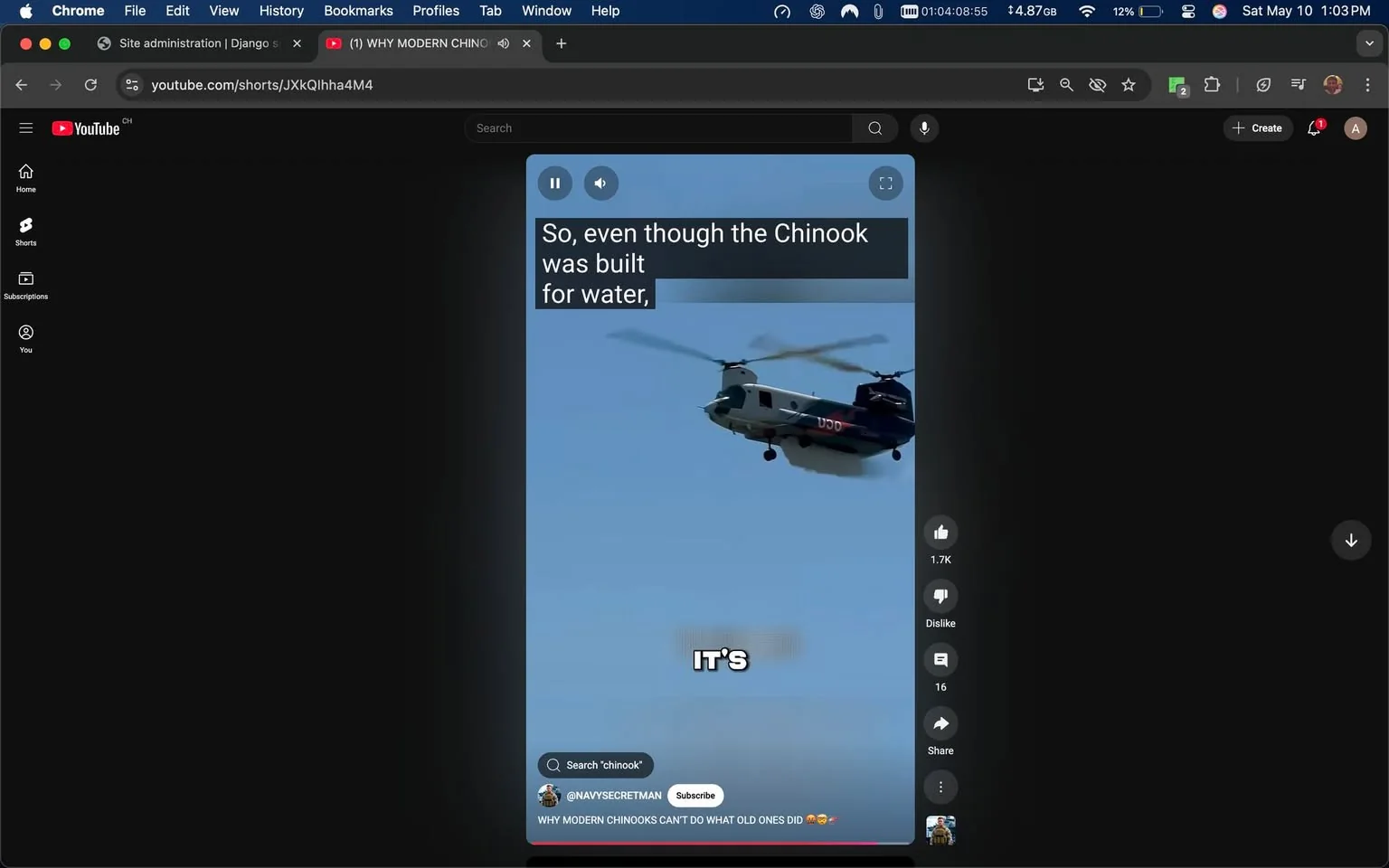
Task: Expand the tab search dropdown
Action: pos(1369,43)
